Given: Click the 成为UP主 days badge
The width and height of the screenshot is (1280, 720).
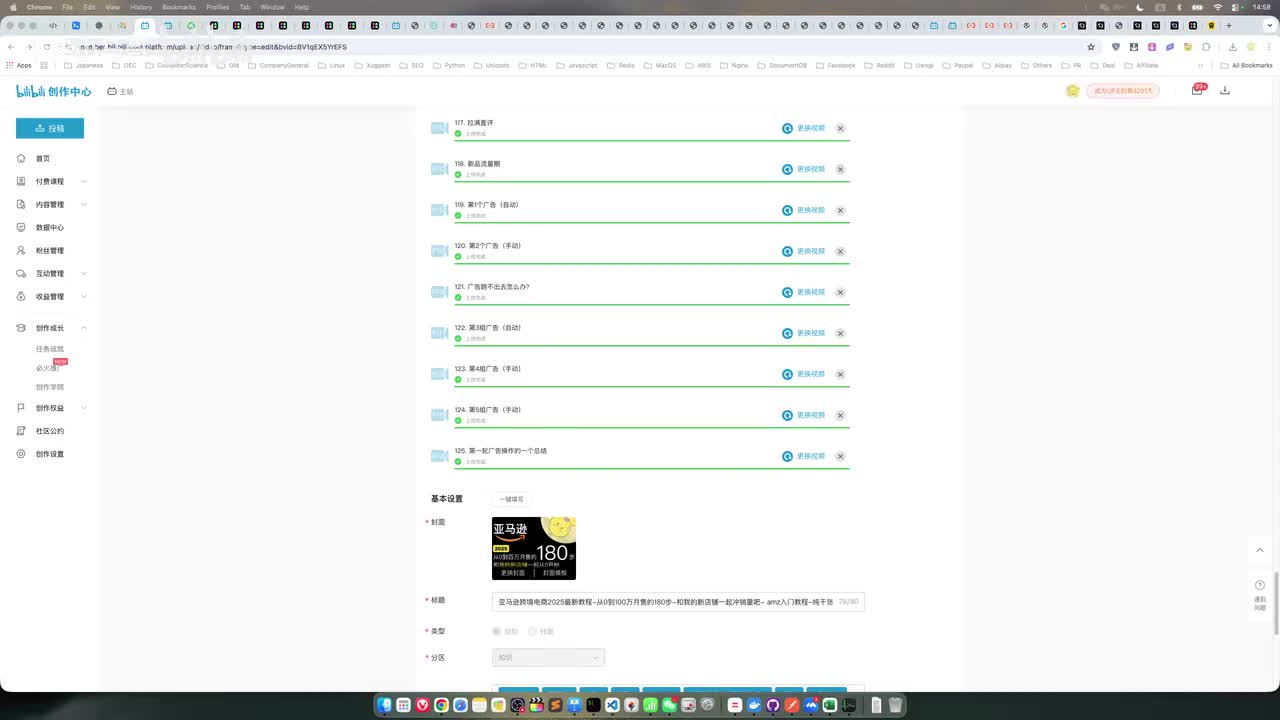Looking at the screenshot, I should [x=1123, y=91].
